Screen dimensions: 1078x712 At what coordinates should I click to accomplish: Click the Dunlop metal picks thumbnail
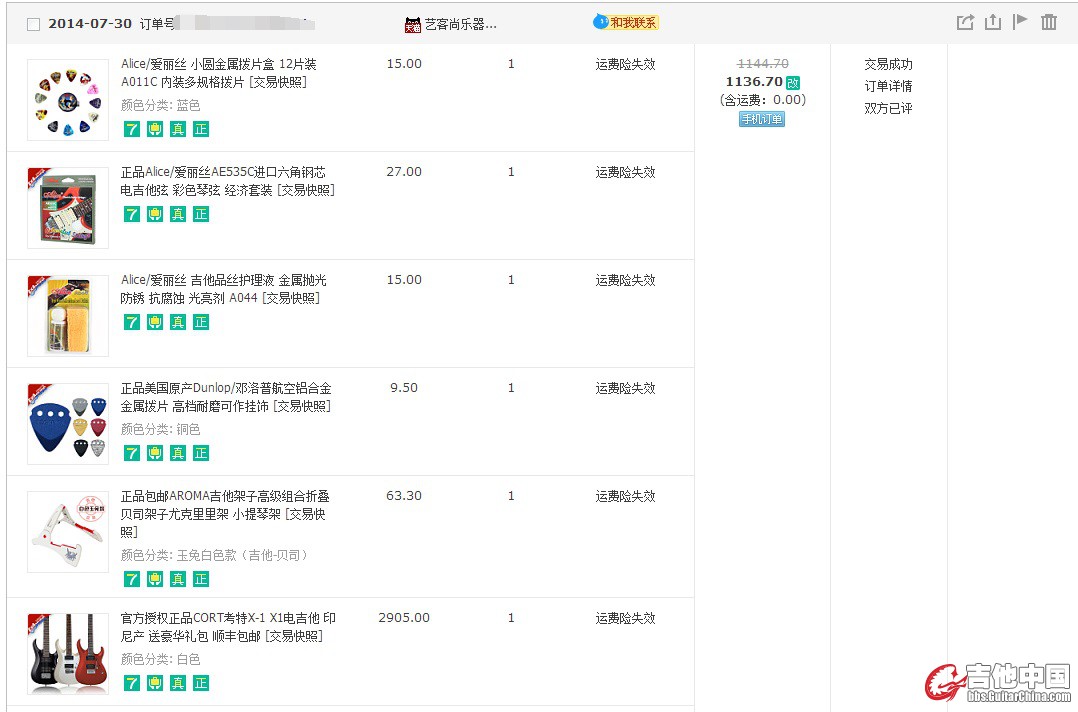(68, 423)
